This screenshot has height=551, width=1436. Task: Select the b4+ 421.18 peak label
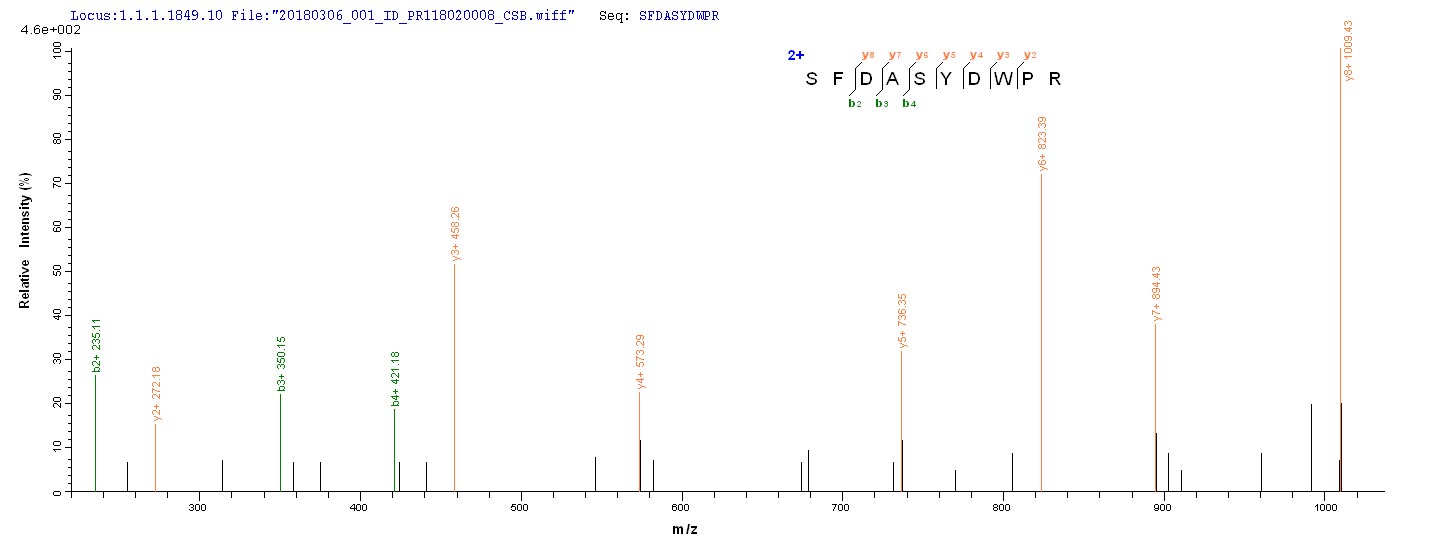(396, 378)
